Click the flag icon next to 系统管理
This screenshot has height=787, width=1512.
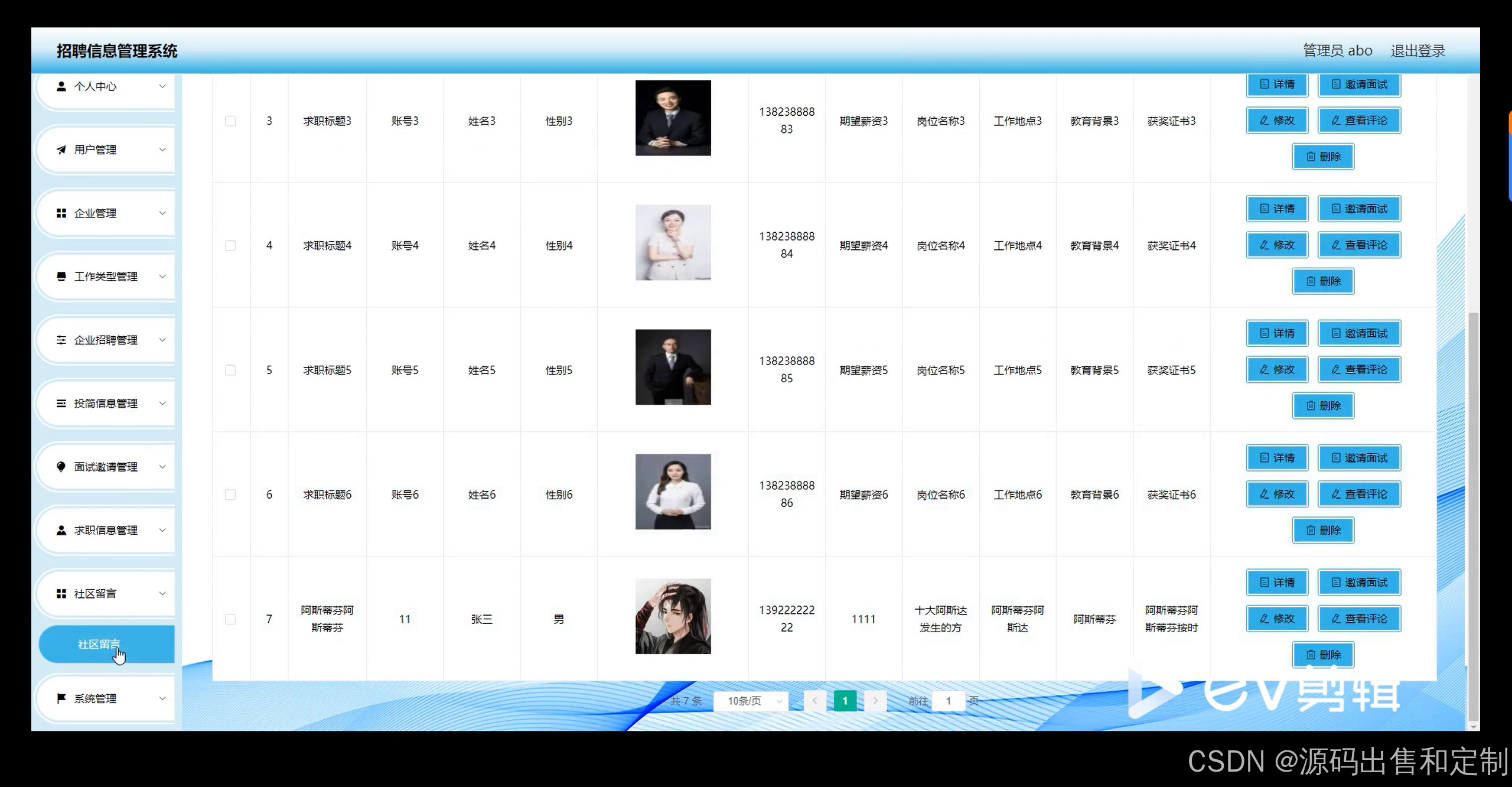[x=61, y=698]
